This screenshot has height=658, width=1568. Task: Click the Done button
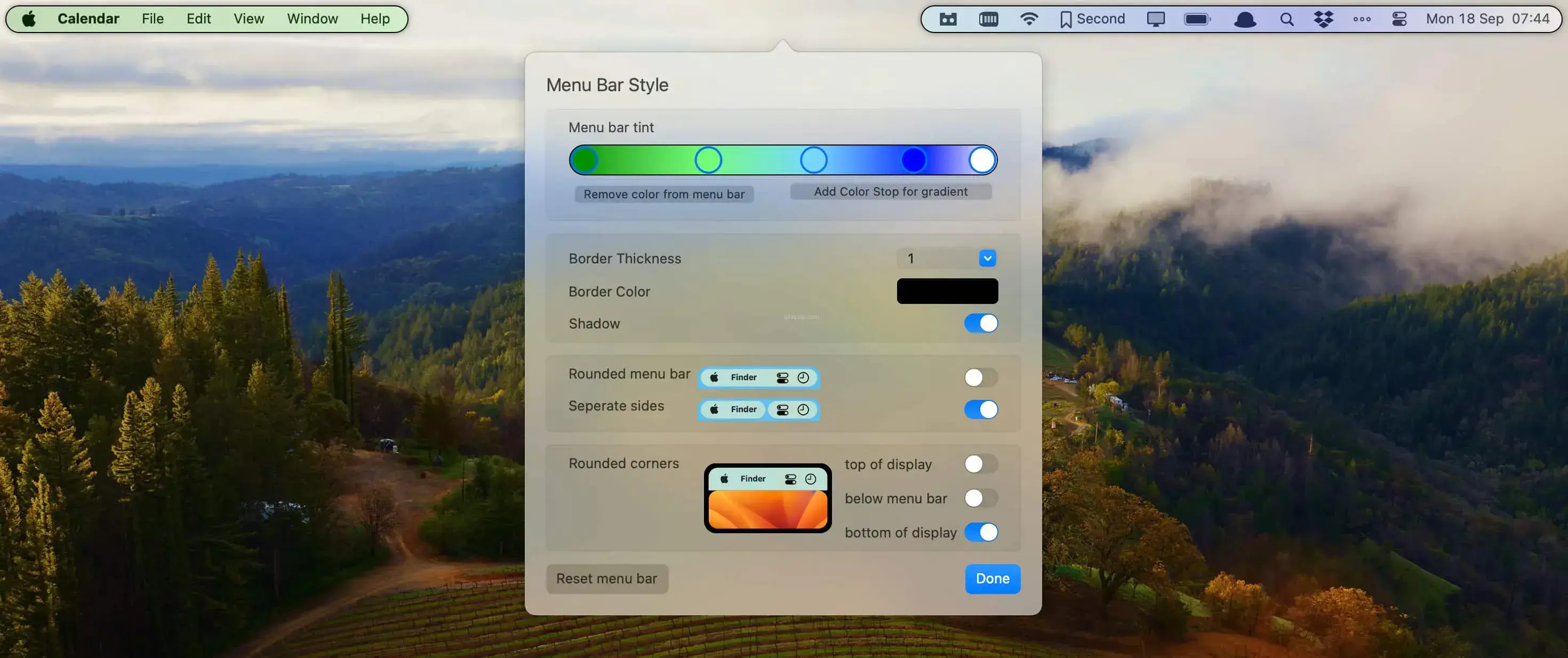coord(992,578)
